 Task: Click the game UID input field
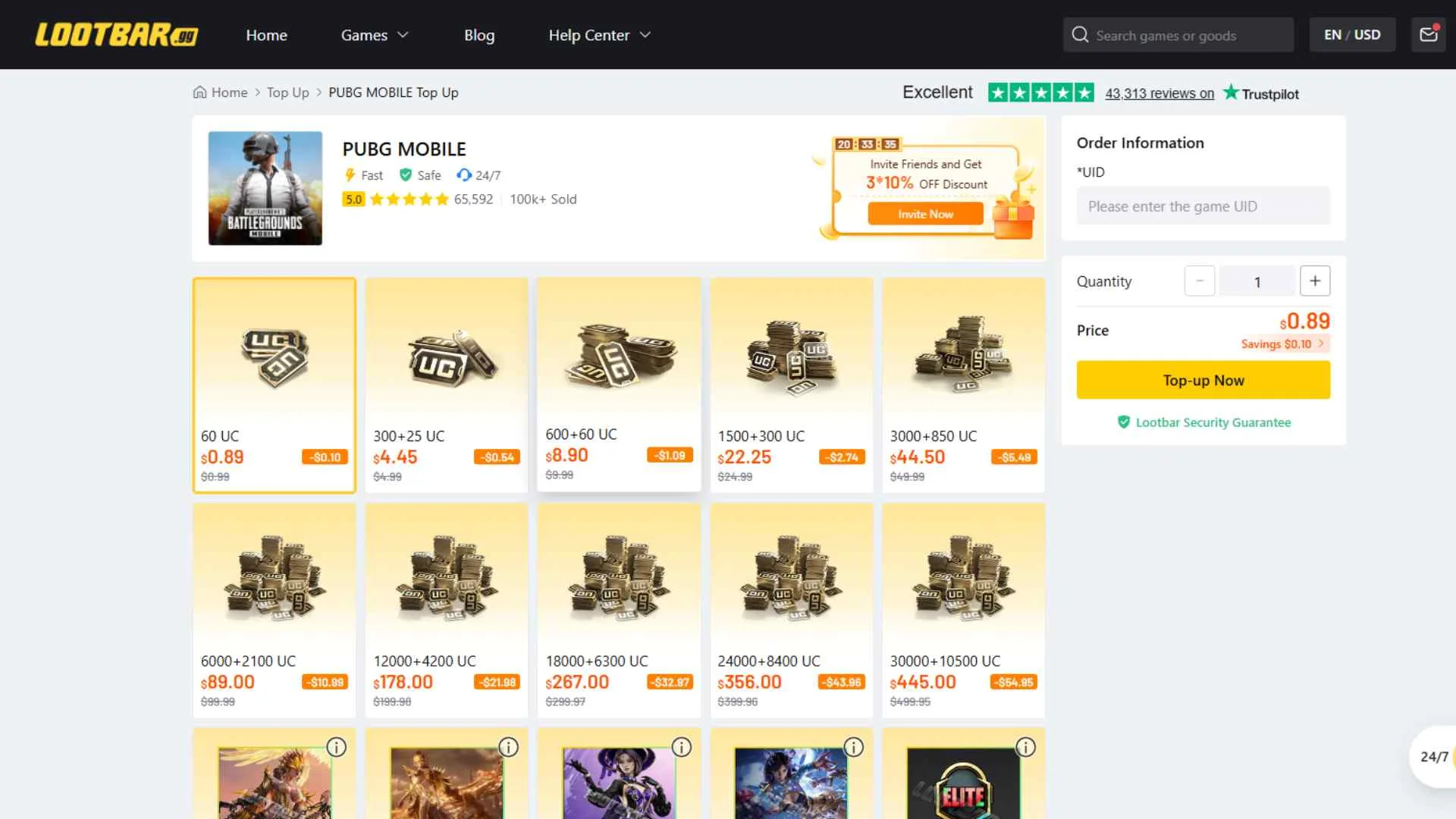click(1203, 206)
